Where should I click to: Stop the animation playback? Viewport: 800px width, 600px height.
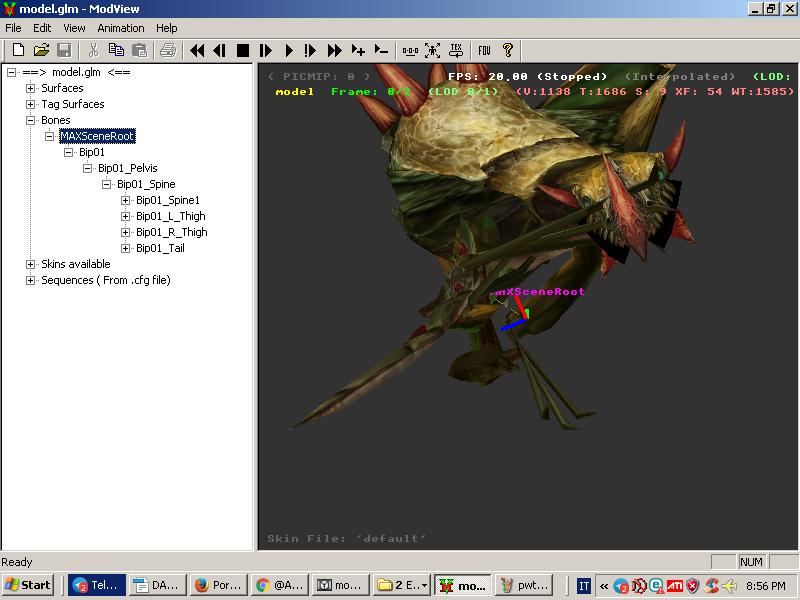point(243,50)
